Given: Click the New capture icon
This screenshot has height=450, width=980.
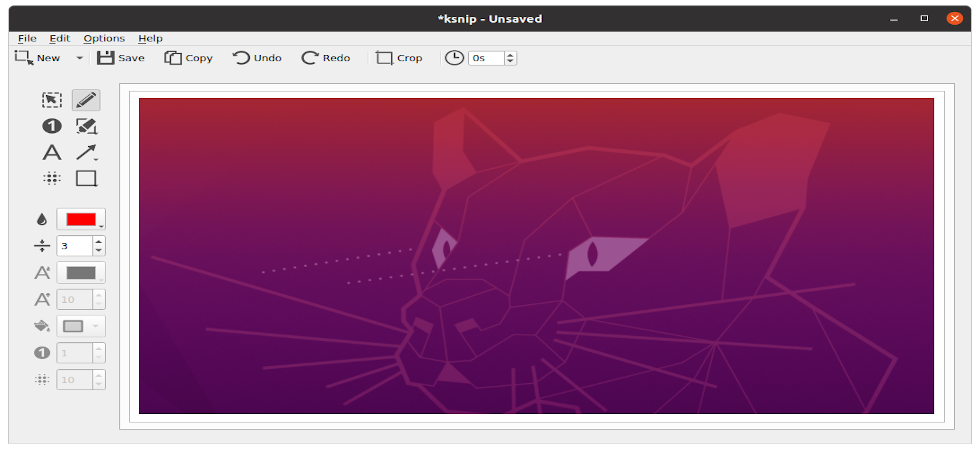Looking at the screenshot, I should coord(24,58).
